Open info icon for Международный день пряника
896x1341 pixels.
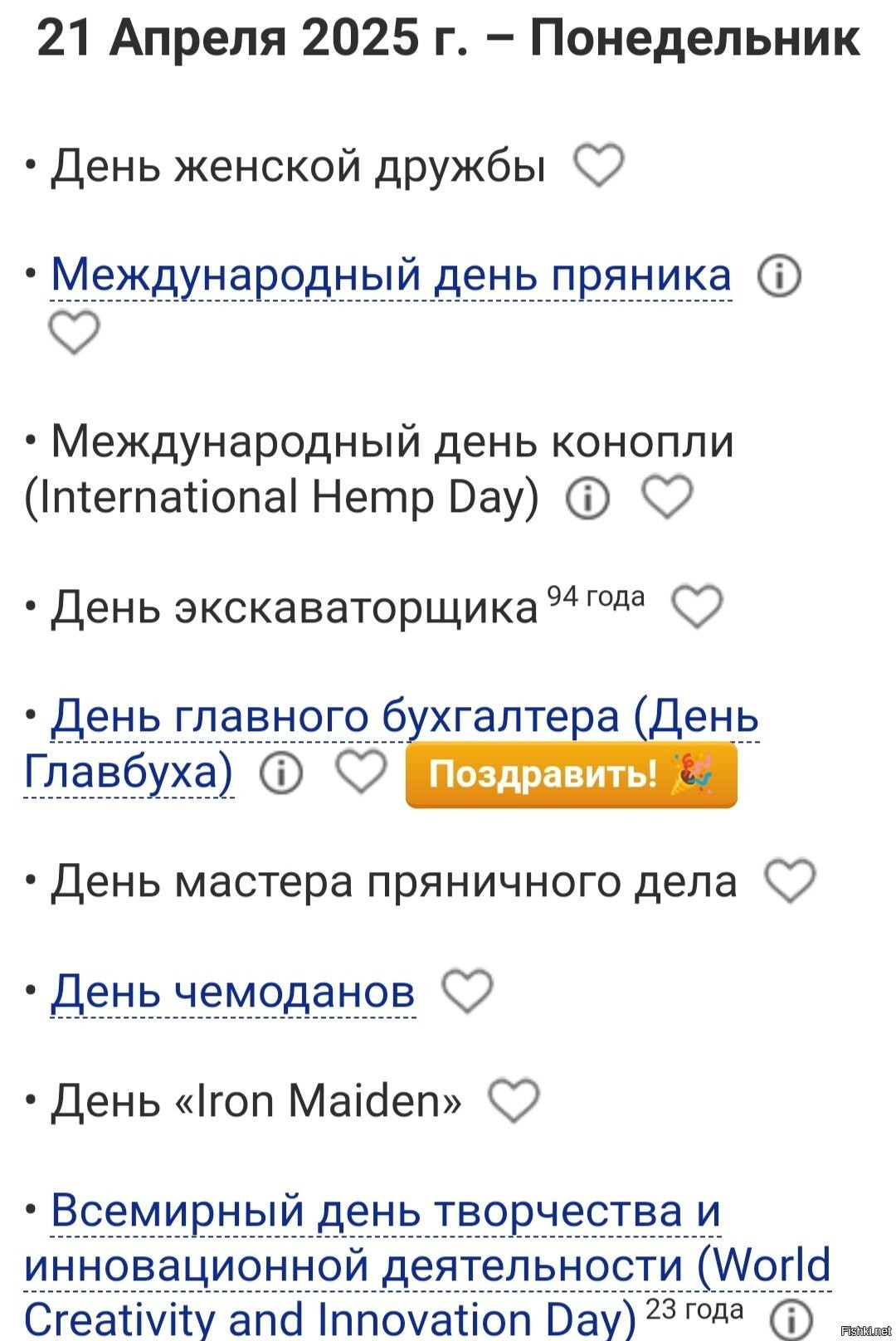coord(779,276)
